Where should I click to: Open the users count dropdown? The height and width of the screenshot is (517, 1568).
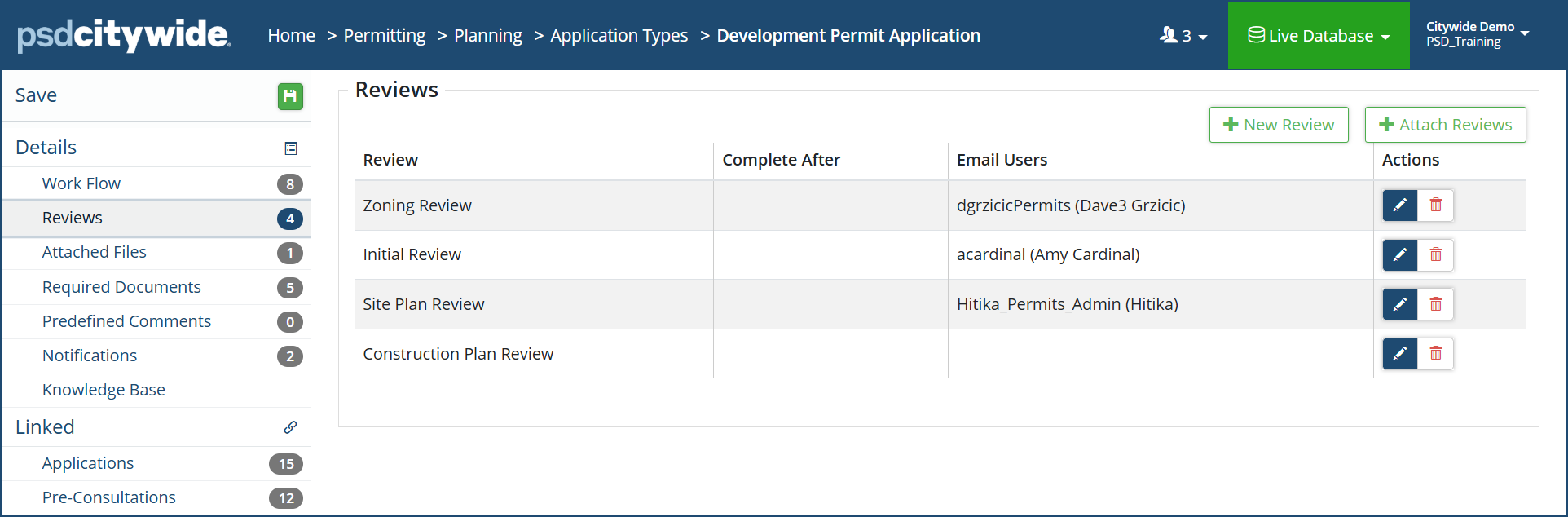(x=1183, y=36)
